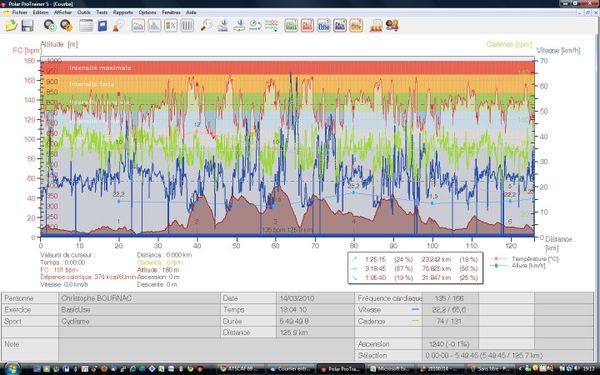Image resolution: width=600 pixels, height=375 pixels.
Task: Click lap marker 4 on the chart
Action: click(354, 221)
